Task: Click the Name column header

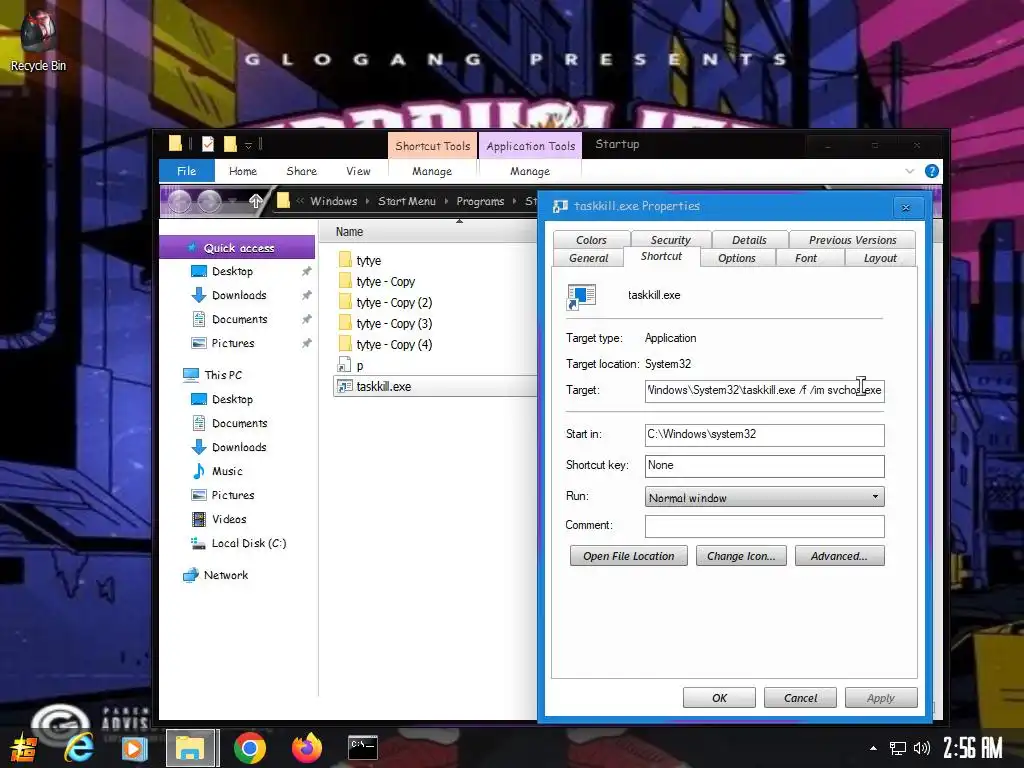Action: pos(349,232)
